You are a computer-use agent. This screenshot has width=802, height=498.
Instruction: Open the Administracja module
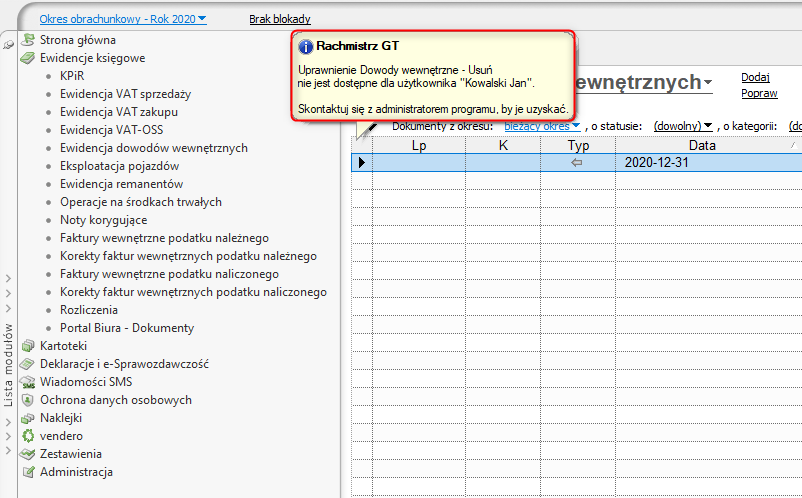(76, 472)
